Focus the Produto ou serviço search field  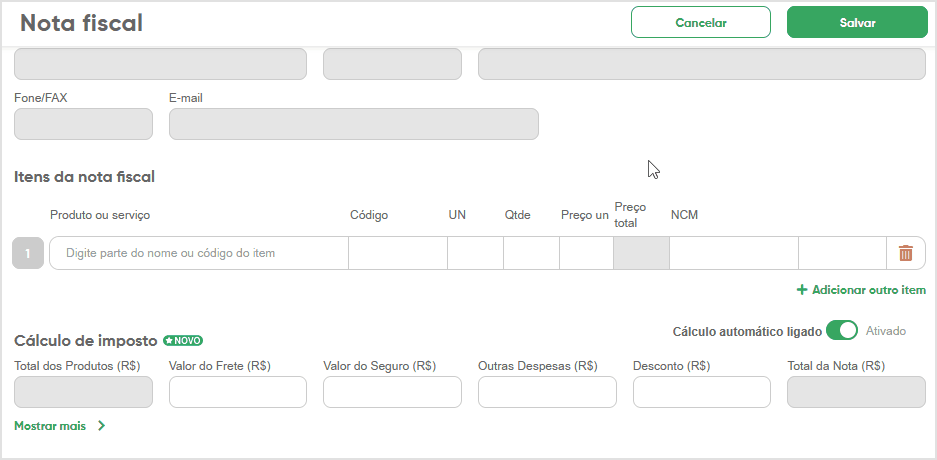pos(199,253)
